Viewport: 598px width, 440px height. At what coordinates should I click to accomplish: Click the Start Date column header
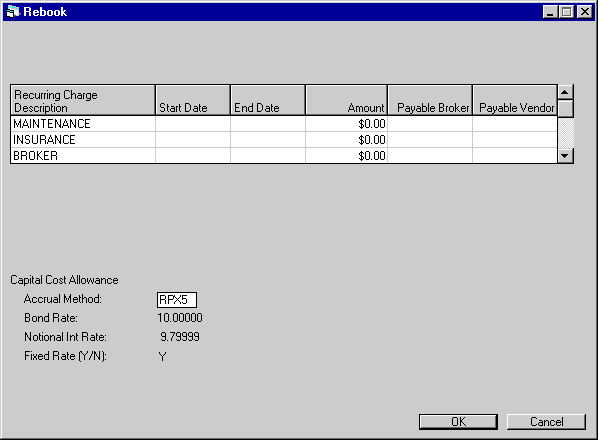(x=193, y=100)
